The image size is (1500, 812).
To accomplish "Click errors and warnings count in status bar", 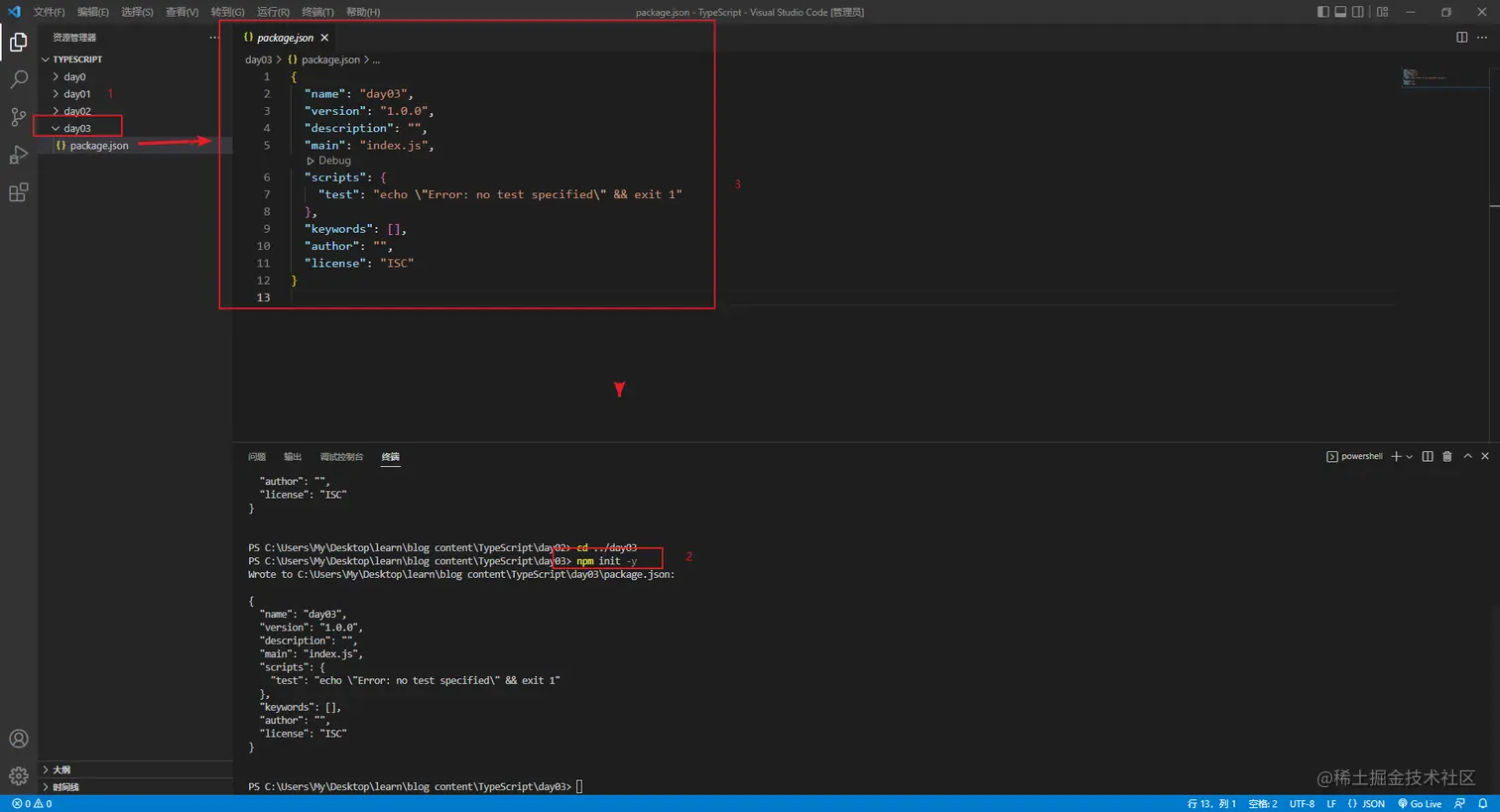I will tap(32, 804).
